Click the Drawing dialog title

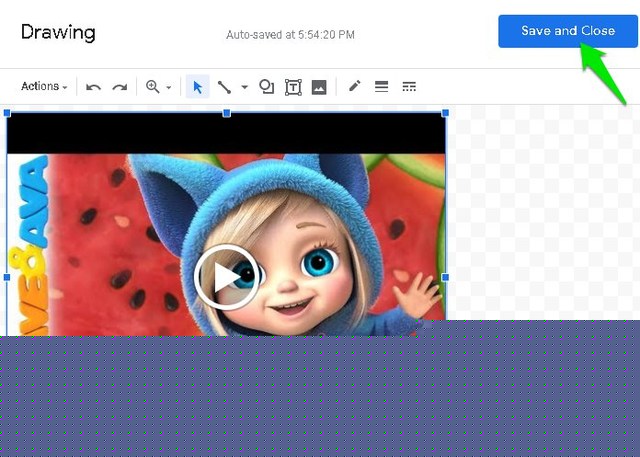[x=58, y=32]
